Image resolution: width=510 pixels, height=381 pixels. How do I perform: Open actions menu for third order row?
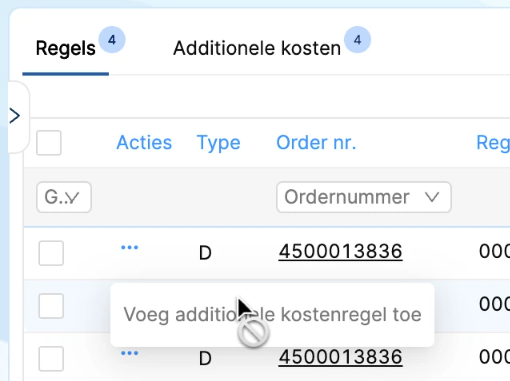(129, 353)
